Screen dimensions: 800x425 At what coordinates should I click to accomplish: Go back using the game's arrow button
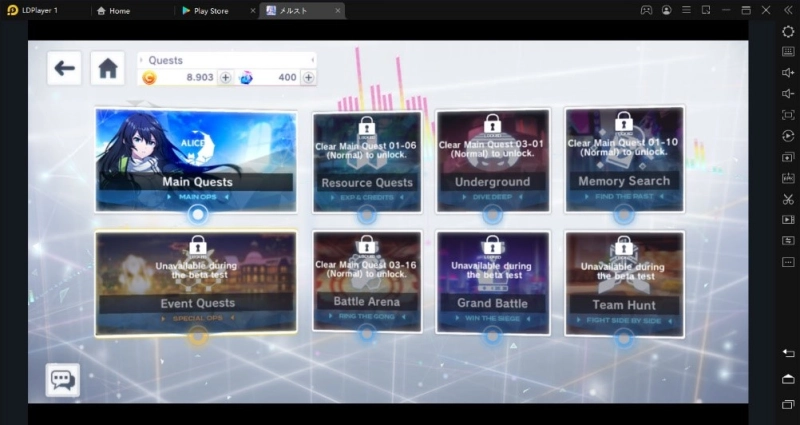click(64, 68)
